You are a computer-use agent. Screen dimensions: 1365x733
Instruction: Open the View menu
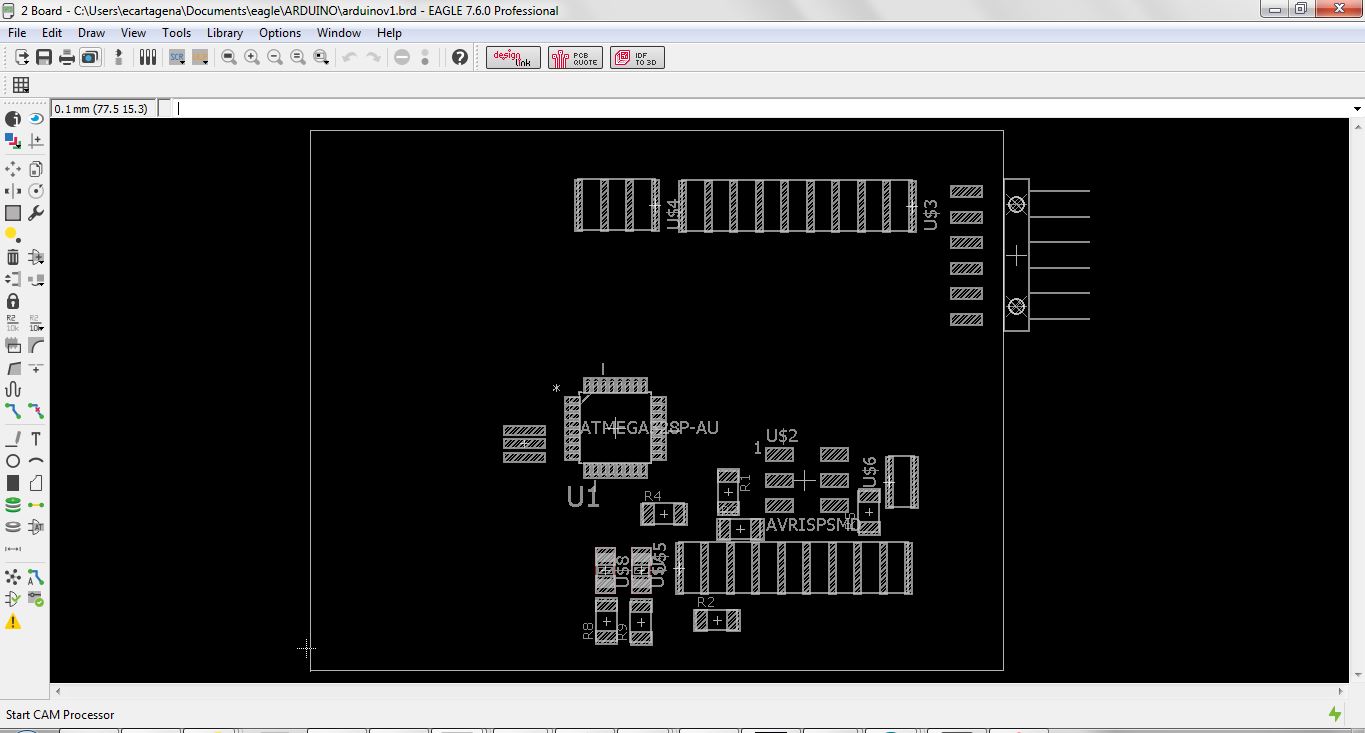133,33
